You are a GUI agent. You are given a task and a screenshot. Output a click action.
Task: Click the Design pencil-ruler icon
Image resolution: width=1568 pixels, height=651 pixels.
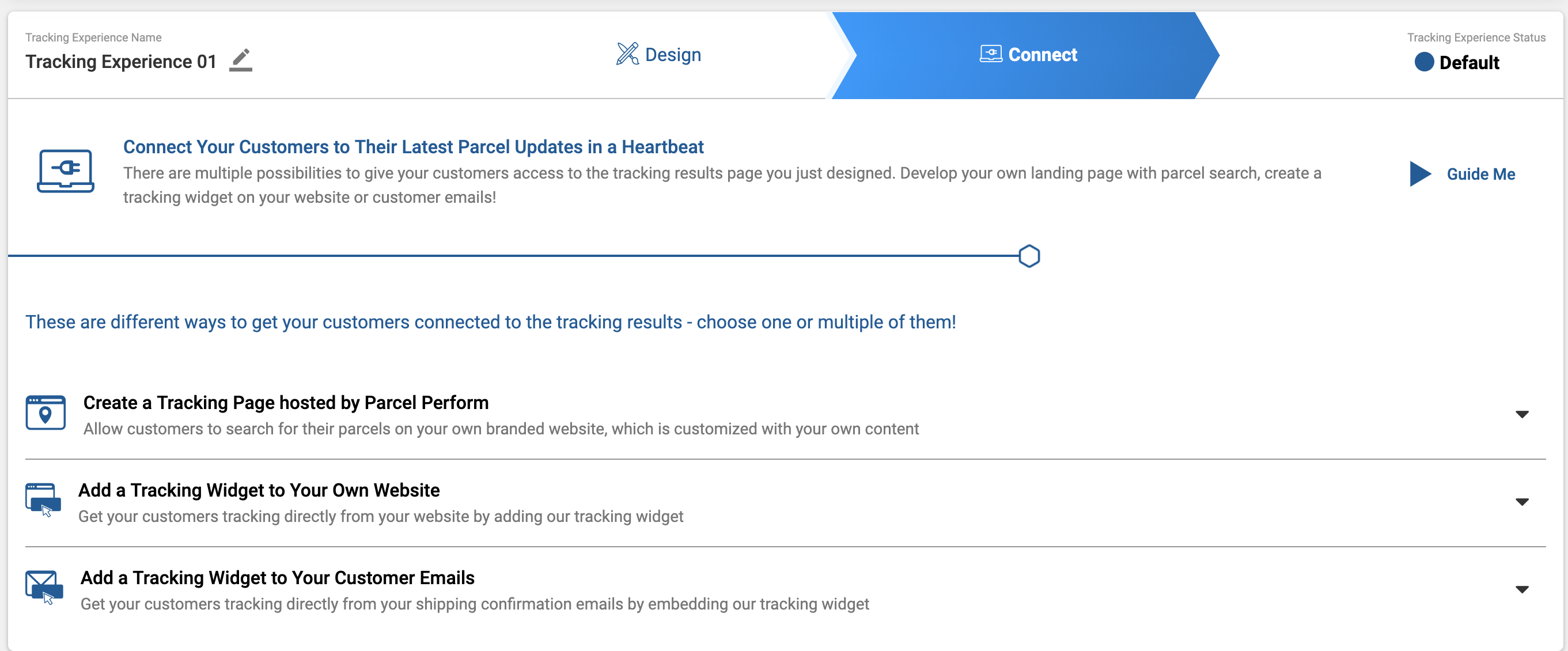point(627,54)
